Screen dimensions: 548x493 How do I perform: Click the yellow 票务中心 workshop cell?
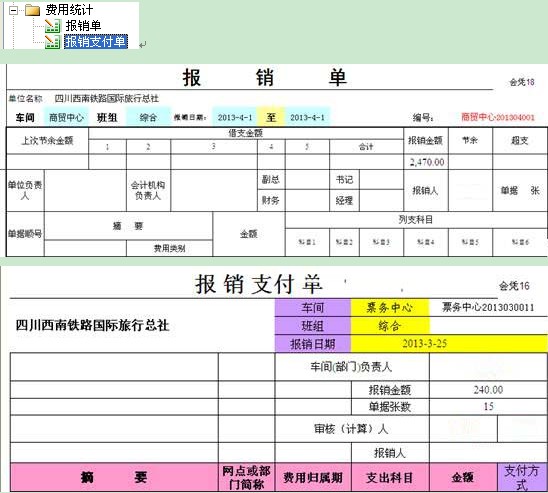[x=390, y=308]
